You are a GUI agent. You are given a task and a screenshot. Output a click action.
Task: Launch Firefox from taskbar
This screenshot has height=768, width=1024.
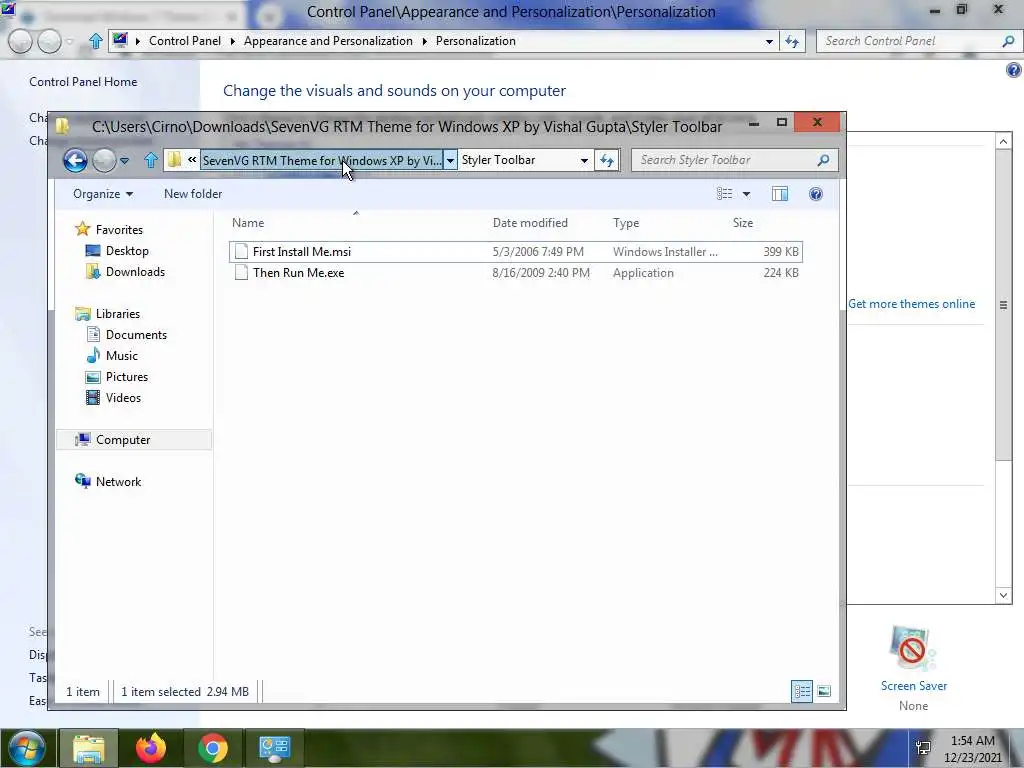click(151, 748)
